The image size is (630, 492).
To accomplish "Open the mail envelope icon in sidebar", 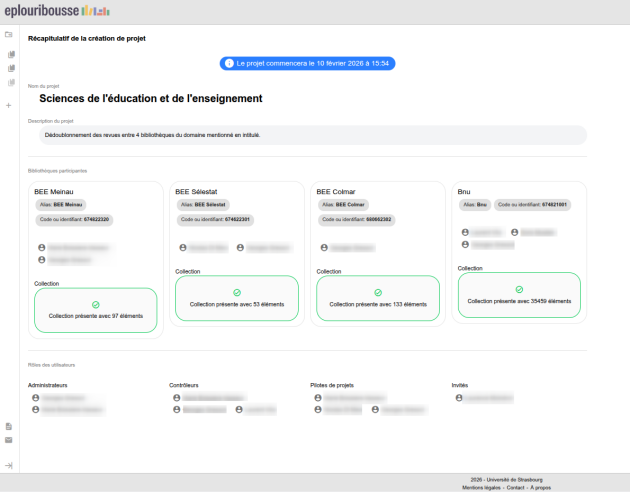I will 9,440.
